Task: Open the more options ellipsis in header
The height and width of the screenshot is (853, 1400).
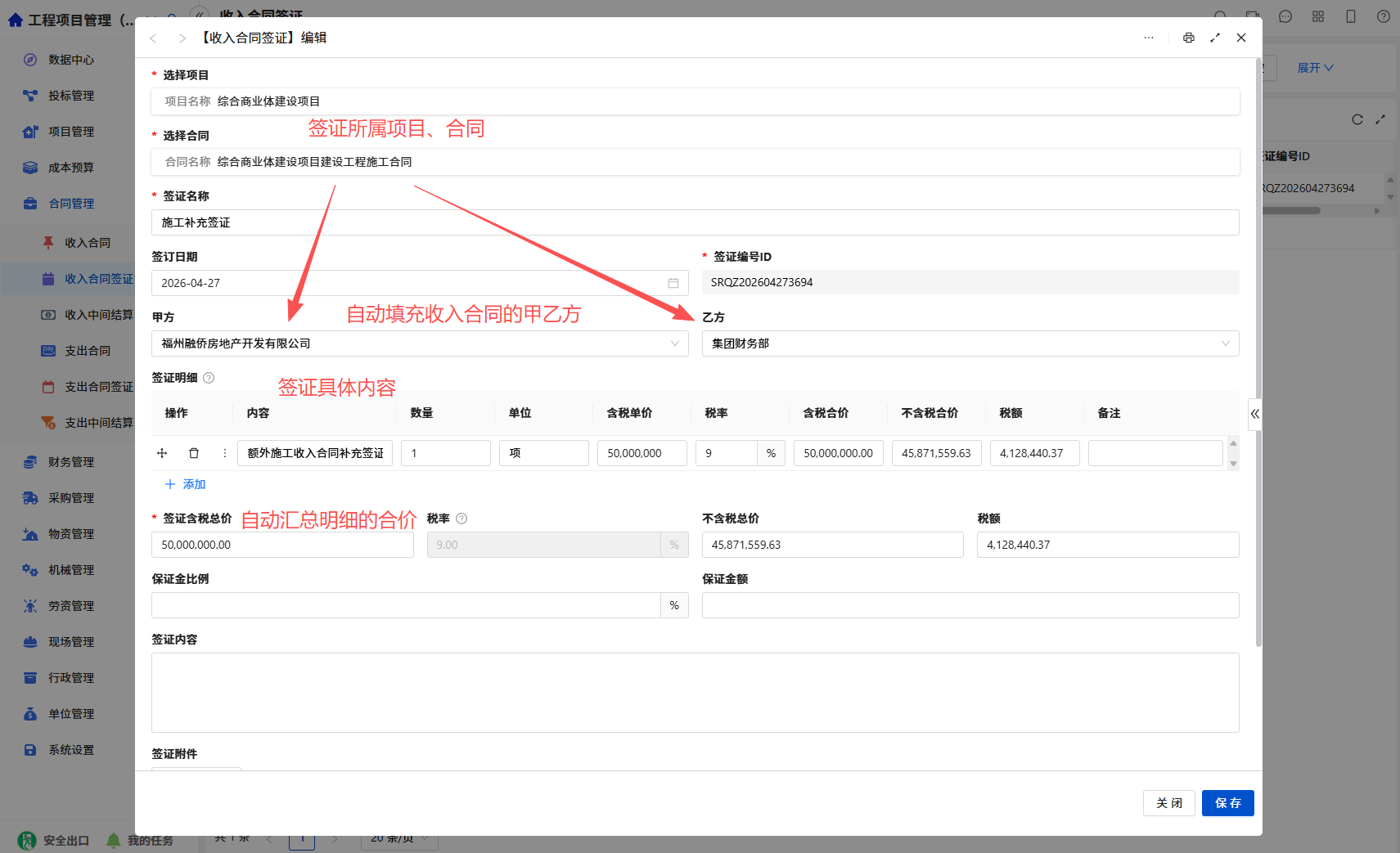Action: 1149,38
